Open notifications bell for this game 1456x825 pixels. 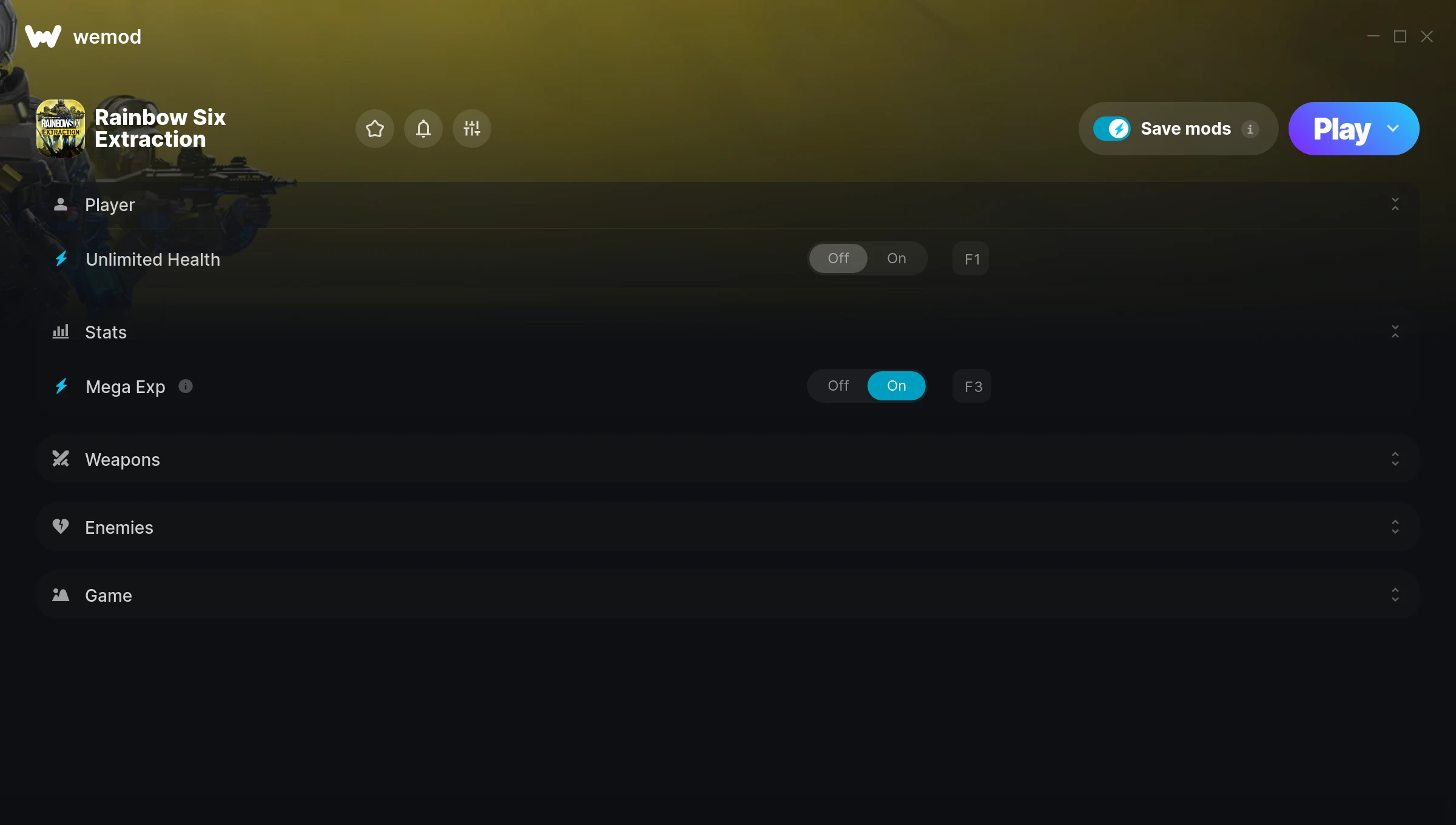click(423, 129)
